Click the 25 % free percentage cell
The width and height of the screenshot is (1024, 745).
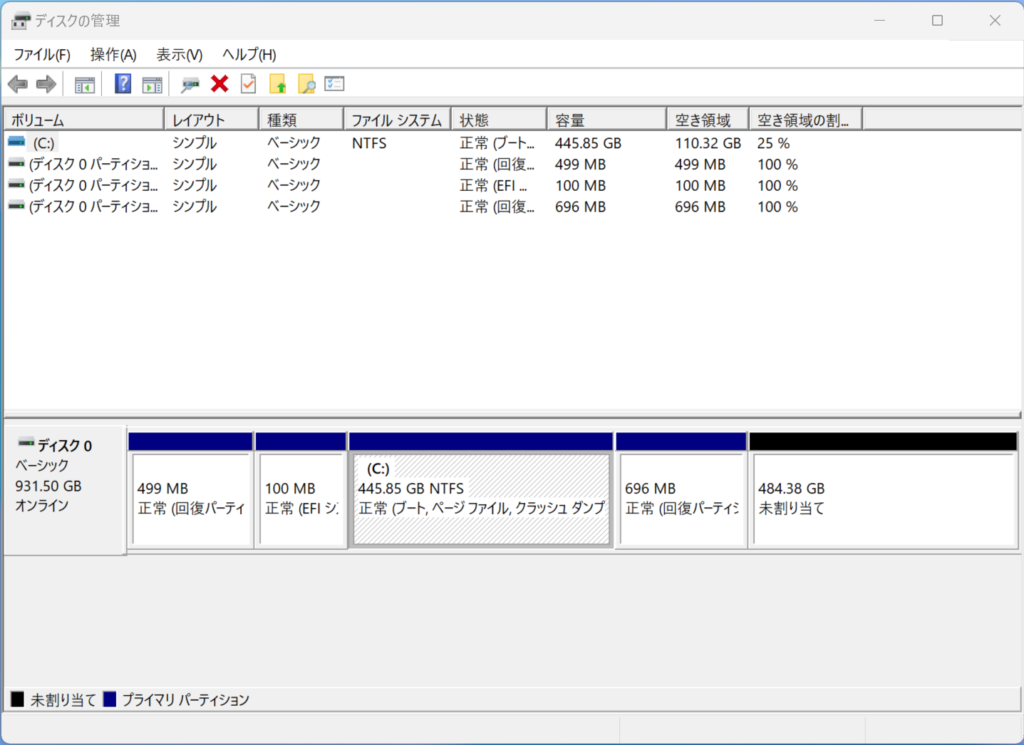coord(773,143)
